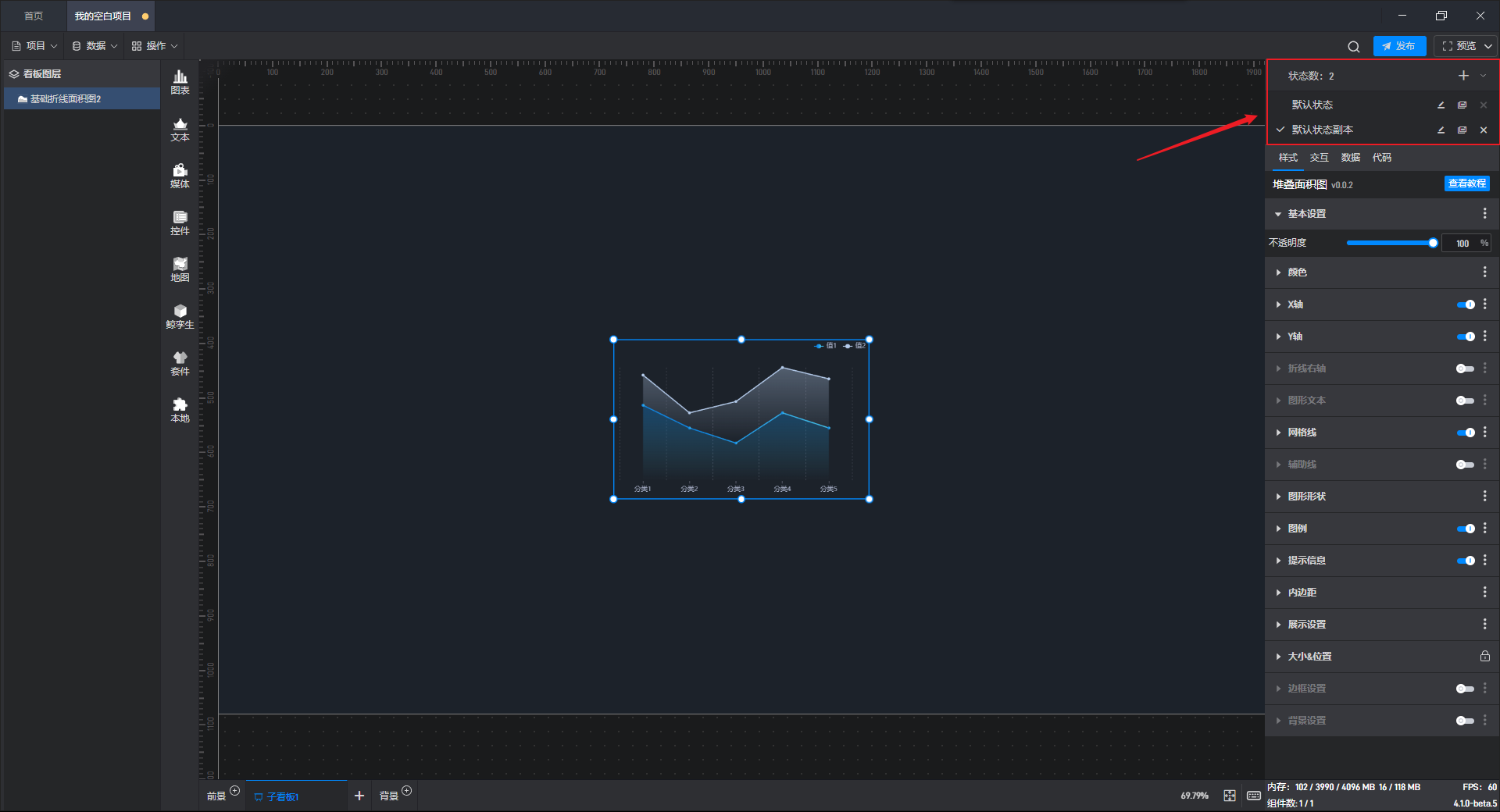Delete the 默认状态副本 state
1500x812 pixels.
[1483, 130]
